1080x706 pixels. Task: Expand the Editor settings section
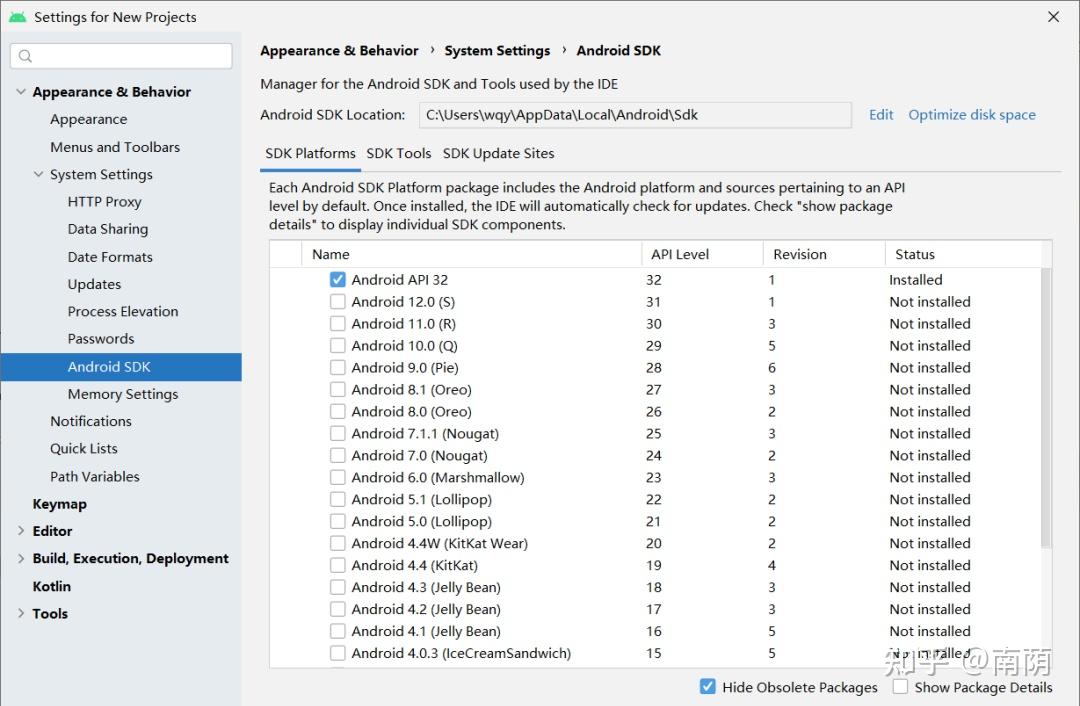[21, 531]
